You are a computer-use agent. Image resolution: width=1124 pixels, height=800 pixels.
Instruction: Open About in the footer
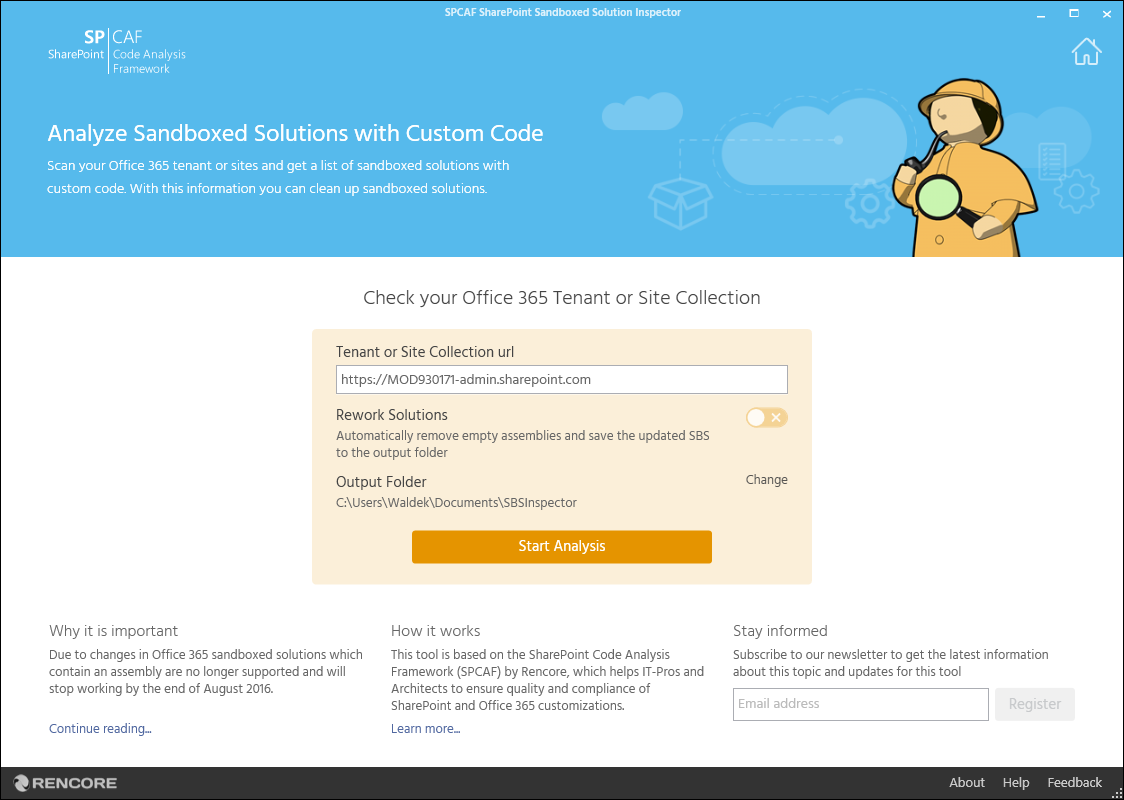(x=967, y=783)
